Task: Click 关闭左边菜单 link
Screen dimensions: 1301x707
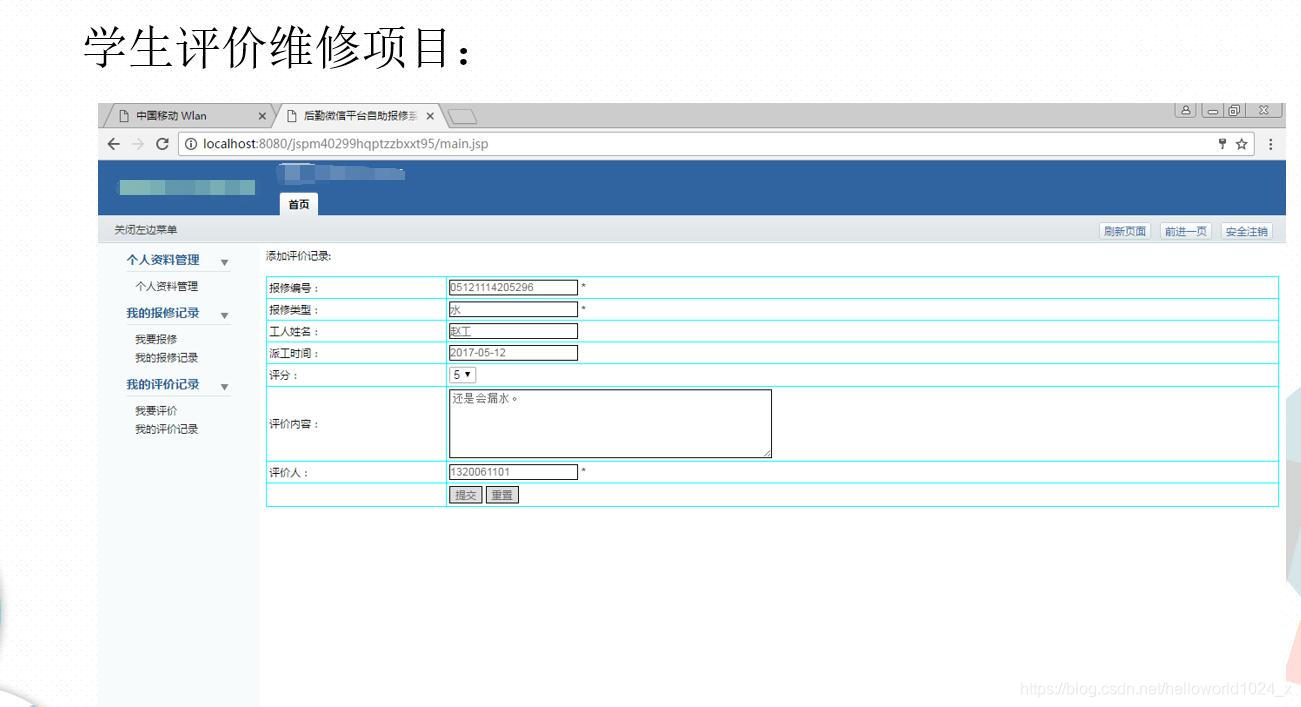Action: 146,231
